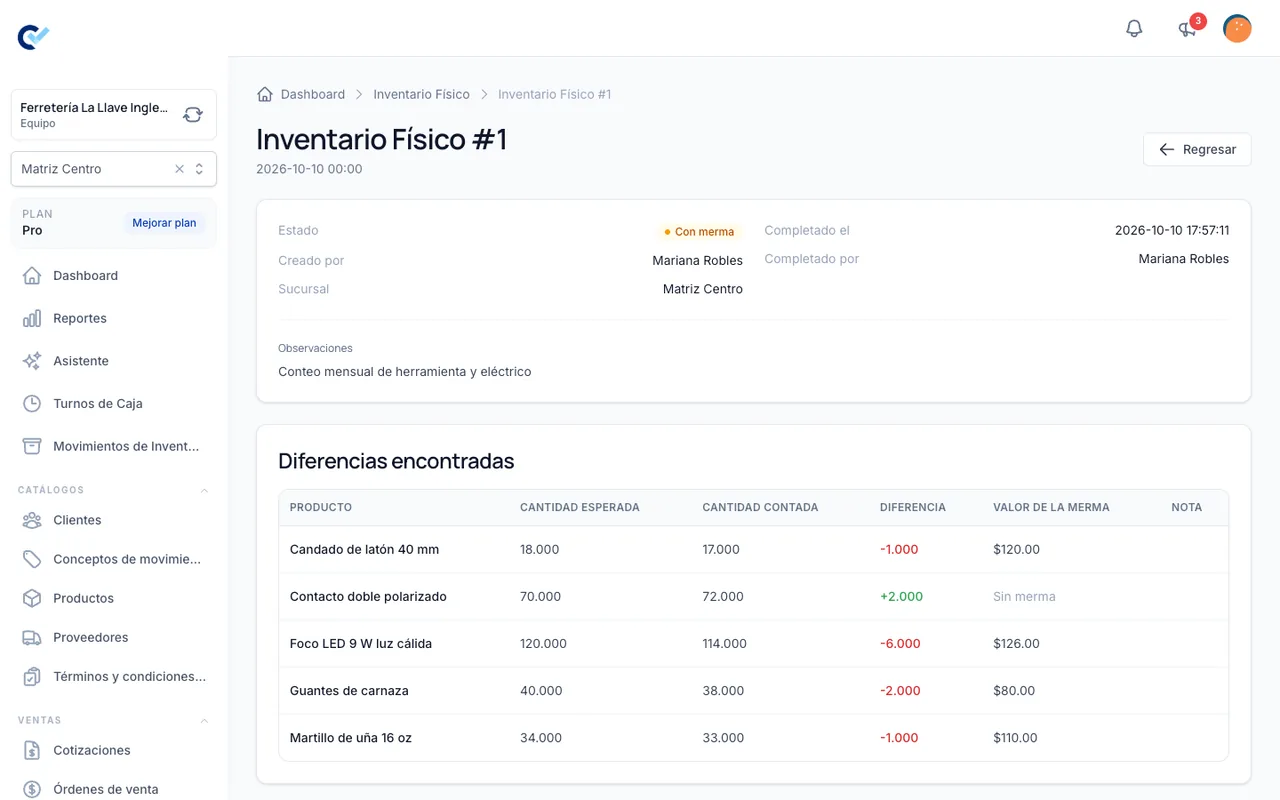Click the +2.000 difference value
The width and height of the screenshot is (1280, 800).
pyautogui.click(x=901, y=596)
